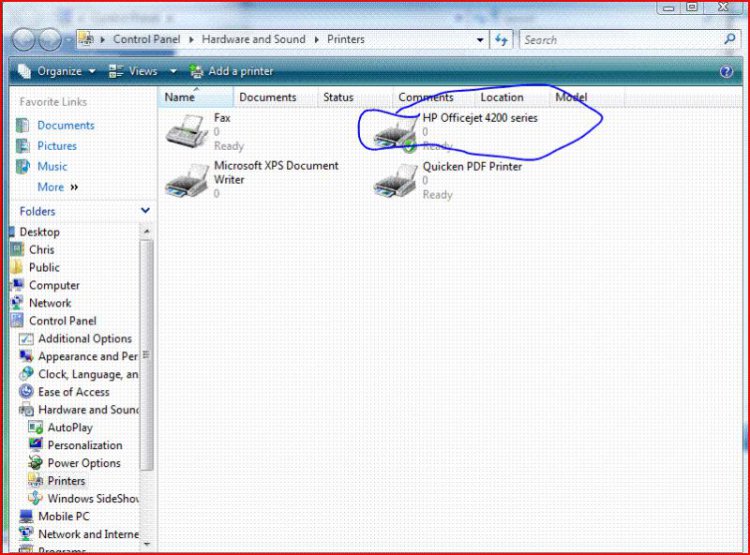Open the Views dropdown arrow
The height and width of the screenshot is (555, 750).
(173, 71)
